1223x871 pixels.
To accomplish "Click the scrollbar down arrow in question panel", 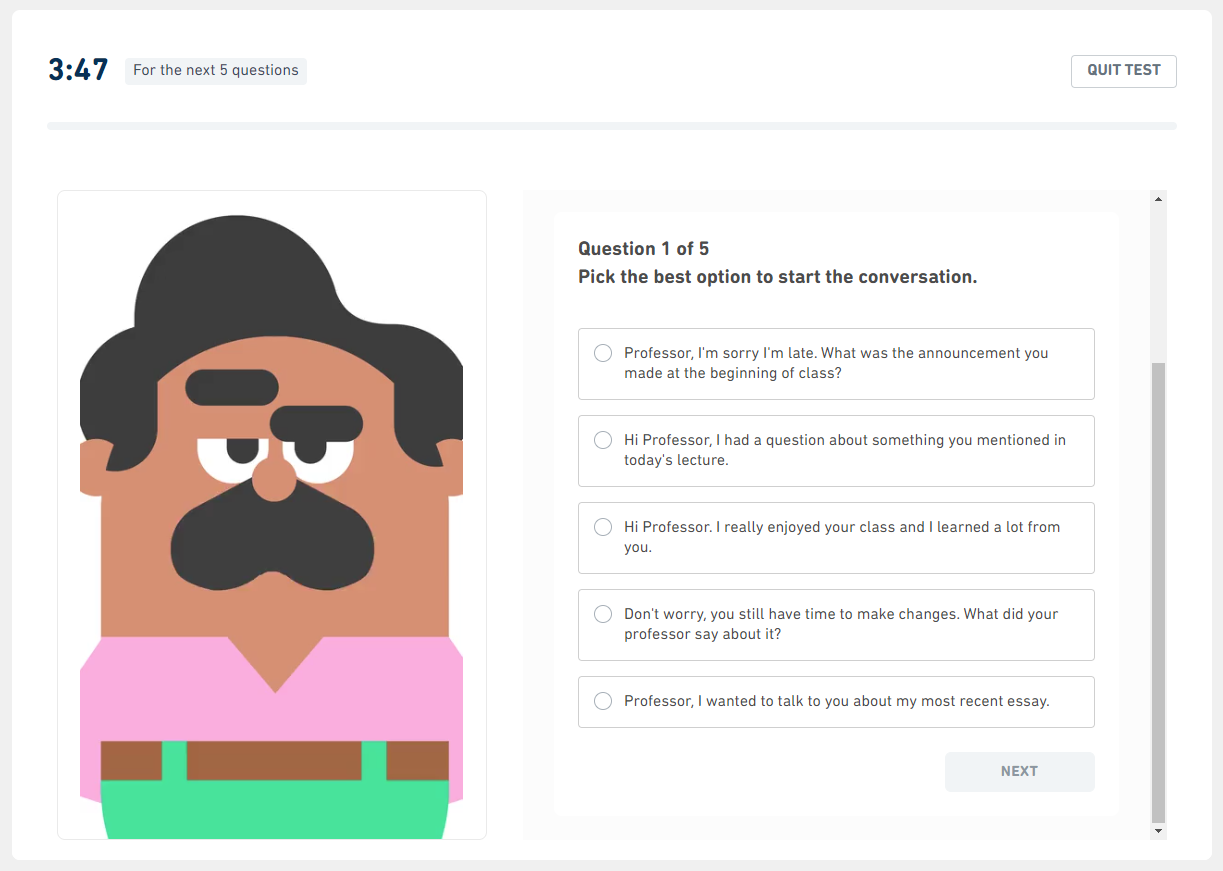I will 1158,831.
